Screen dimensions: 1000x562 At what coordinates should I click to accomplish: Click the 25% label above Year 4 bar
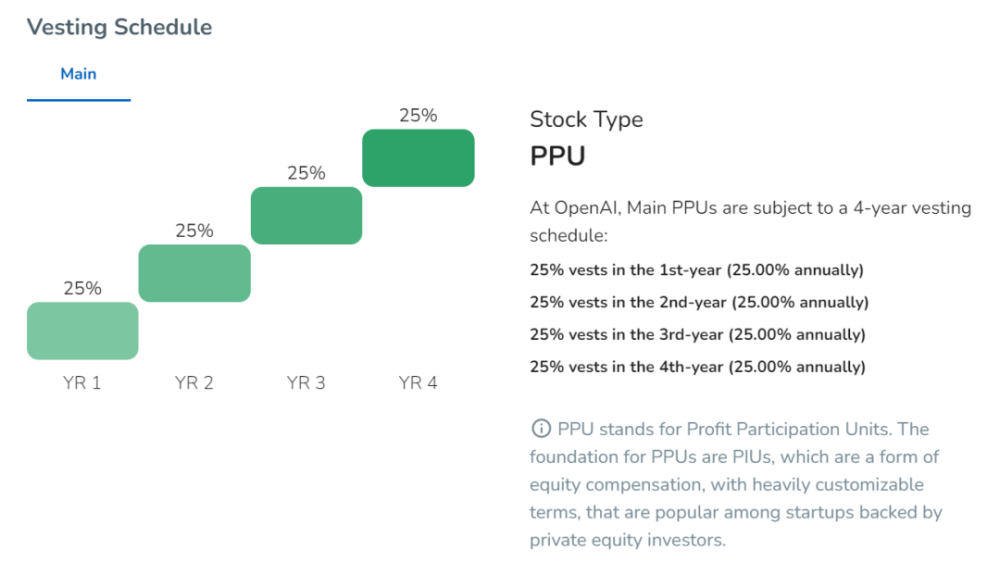[418, 115]
